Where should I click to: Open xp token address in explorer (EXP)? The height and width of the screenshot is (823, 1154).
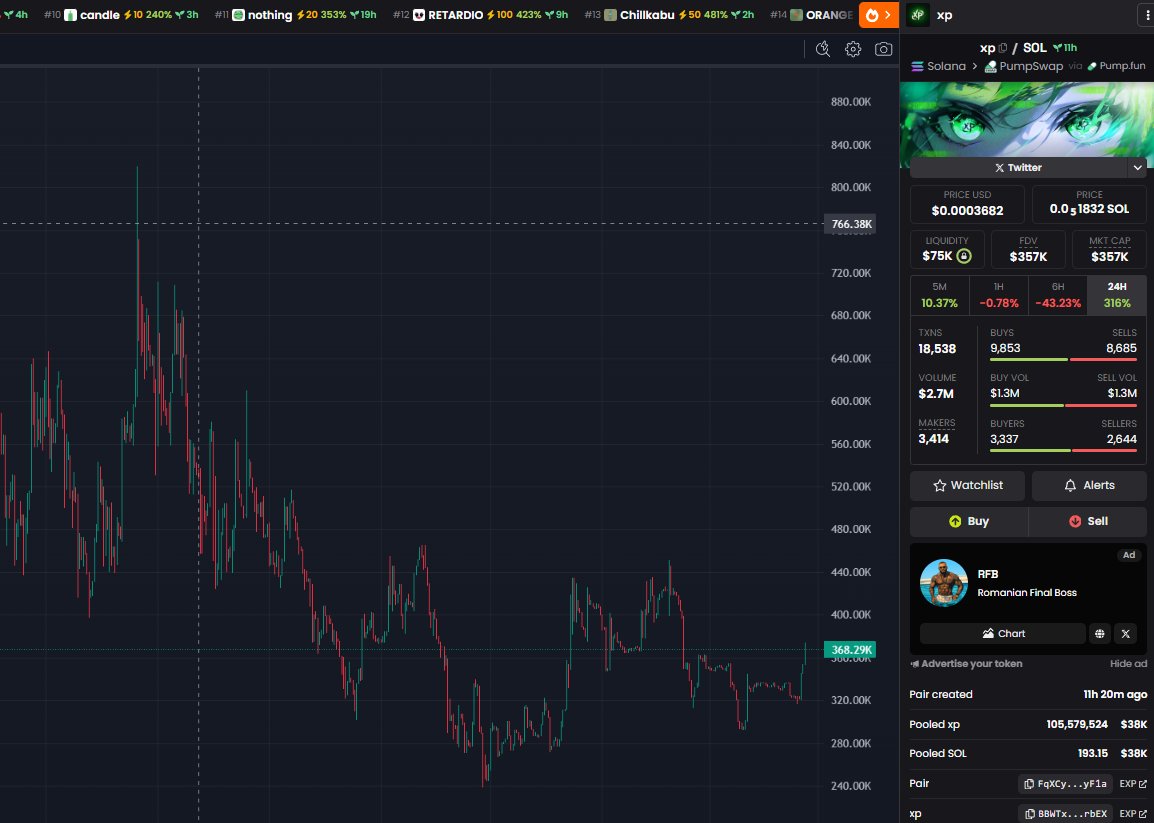tap(1133, 813)
